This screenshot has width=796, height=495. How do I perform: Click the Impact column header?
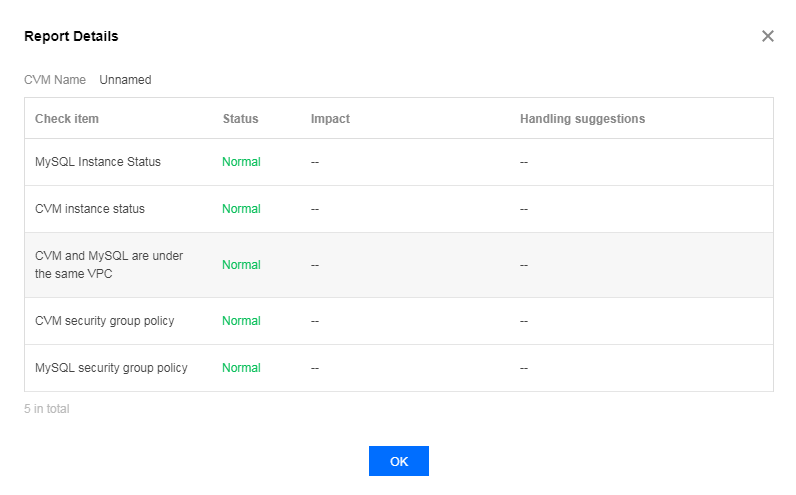click(330, 119)
